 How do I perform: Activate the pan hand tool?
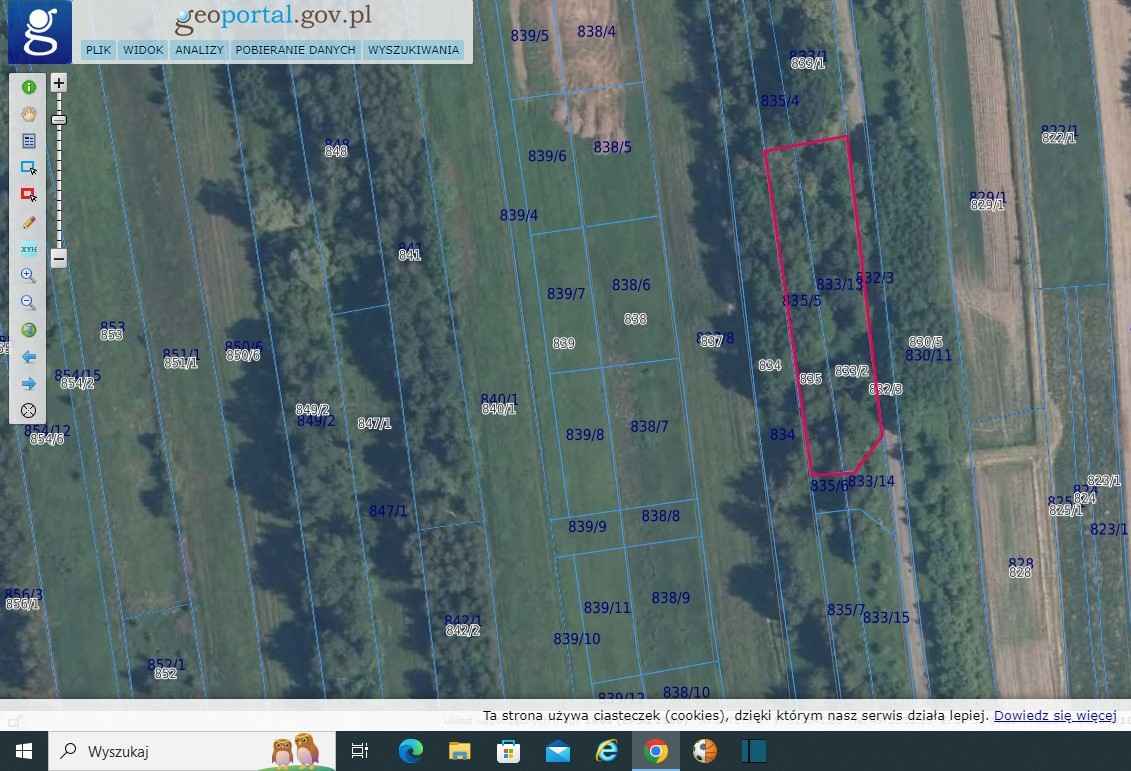tap(29, 114)
